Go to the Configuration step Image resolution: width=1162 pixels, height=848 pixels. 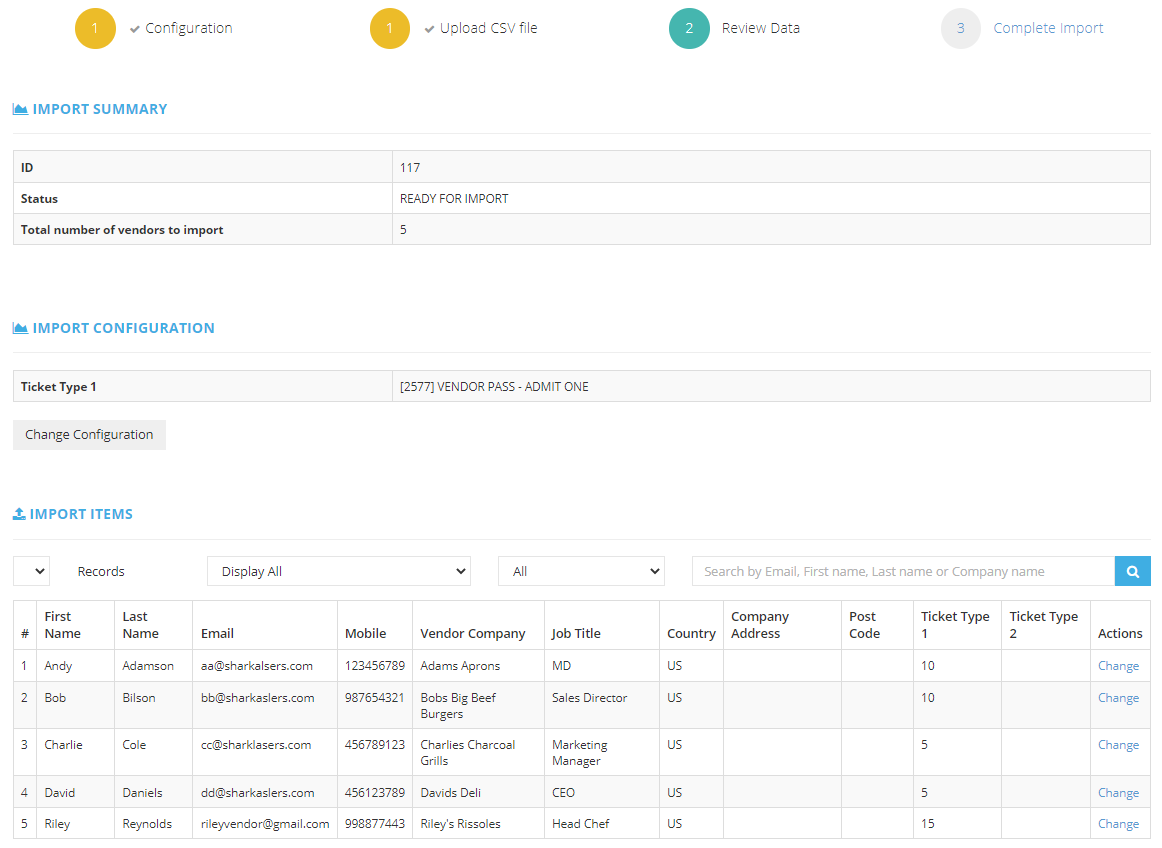pyautogui.click(x=188, y=28)
